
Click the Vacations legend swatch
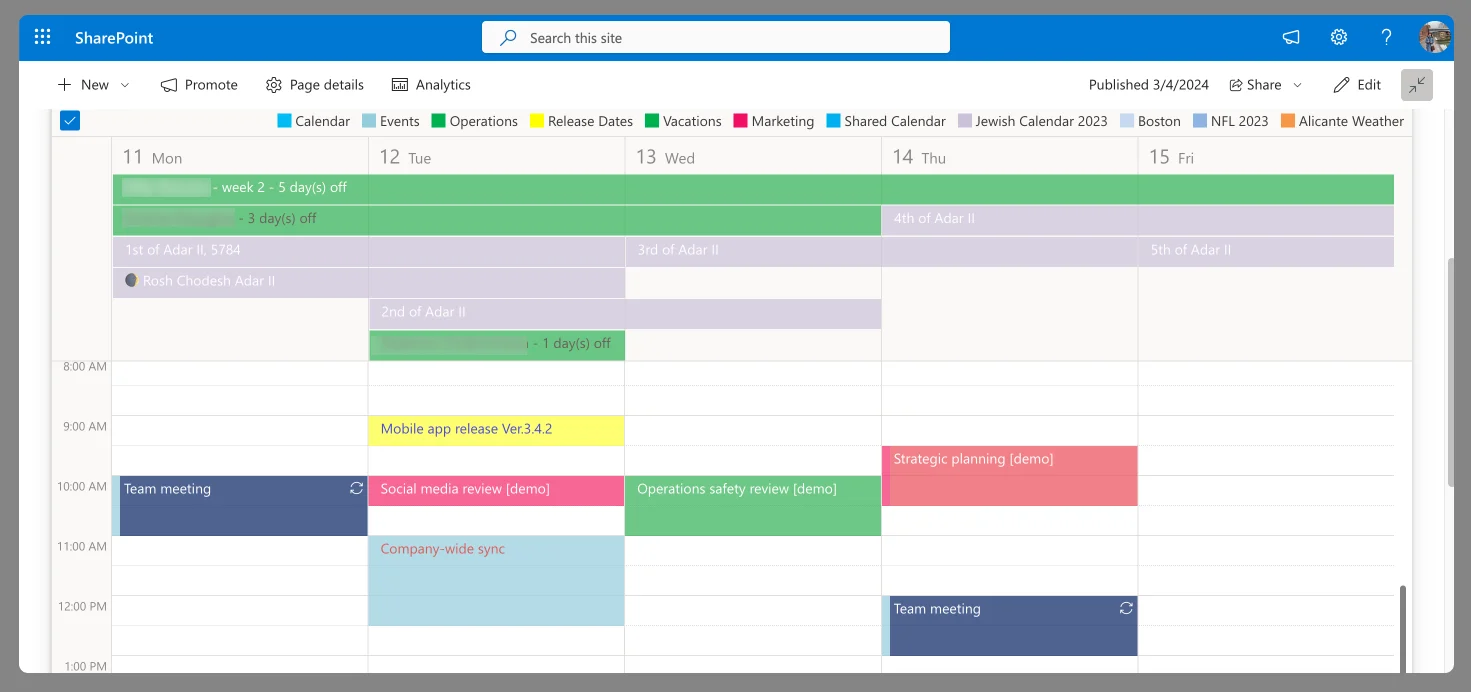[652, 121]
